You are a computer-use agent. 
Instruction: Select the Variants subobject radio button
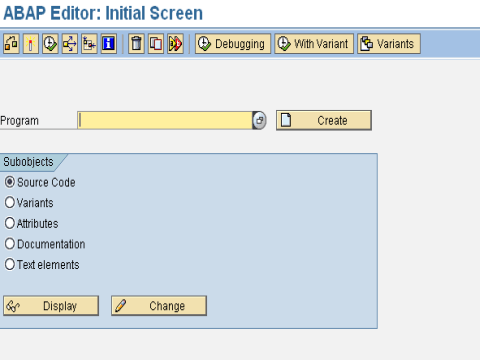click(10, 202)
